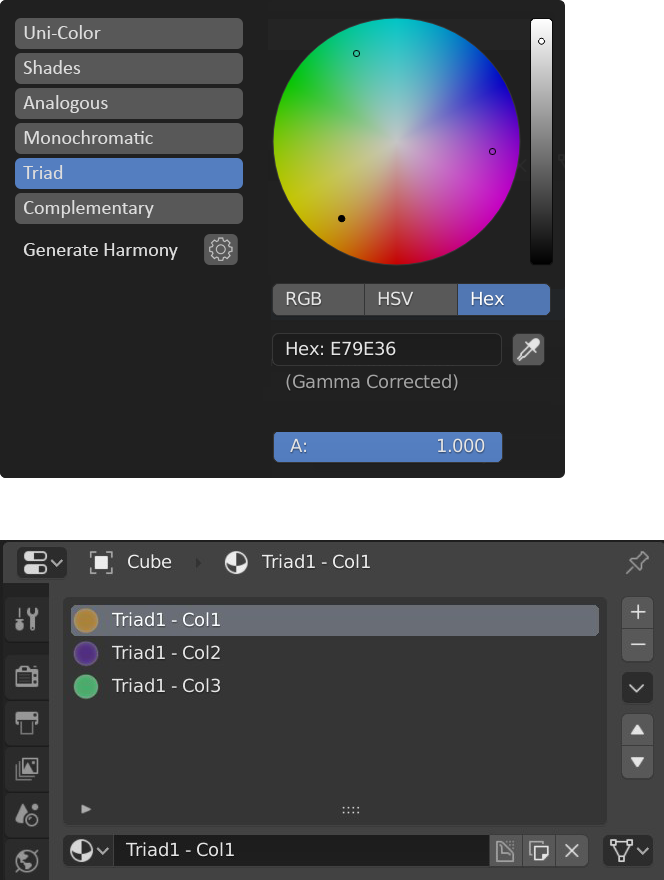Click material icon in breadcrumb
The height and width of the screenshot is (880, 664).
click(236, 562)
